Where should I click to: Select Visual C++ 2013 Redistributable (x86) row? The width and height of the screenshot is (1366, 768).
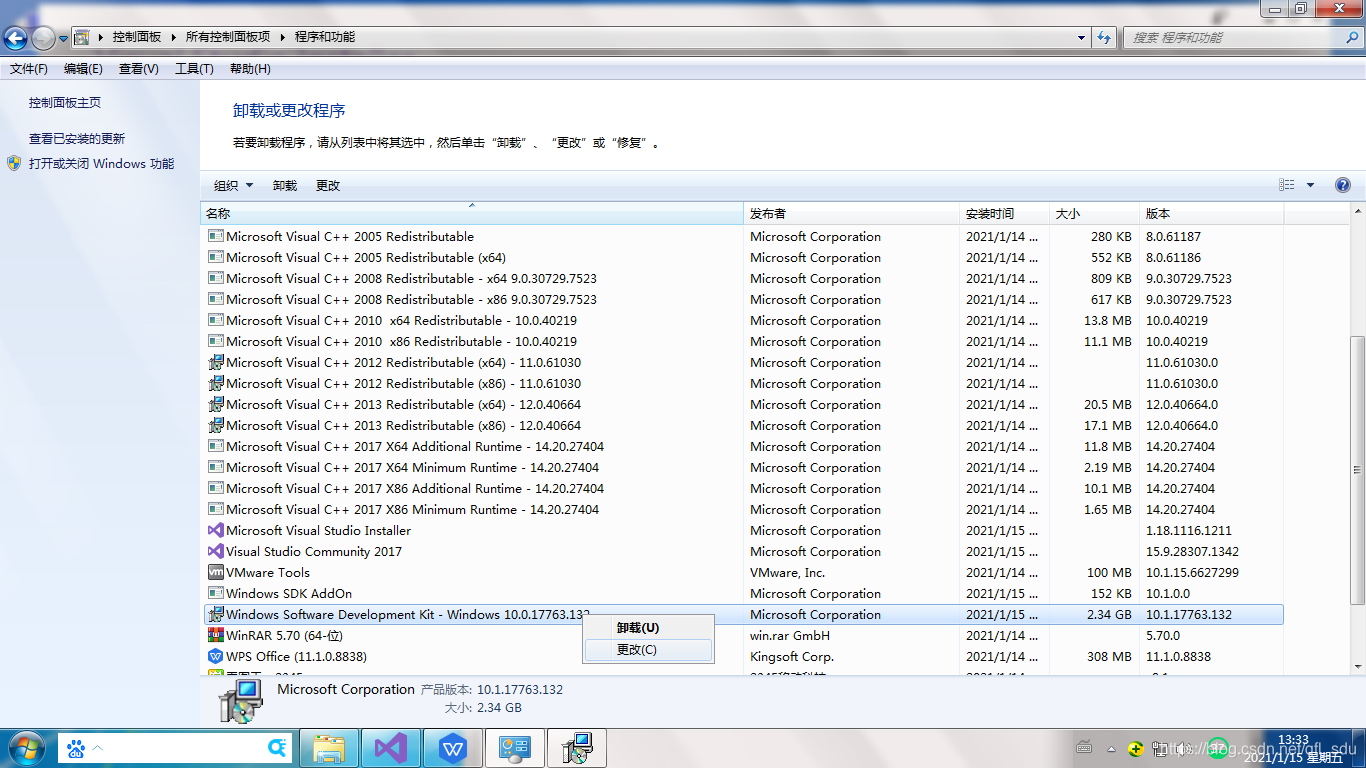point(743,425)
